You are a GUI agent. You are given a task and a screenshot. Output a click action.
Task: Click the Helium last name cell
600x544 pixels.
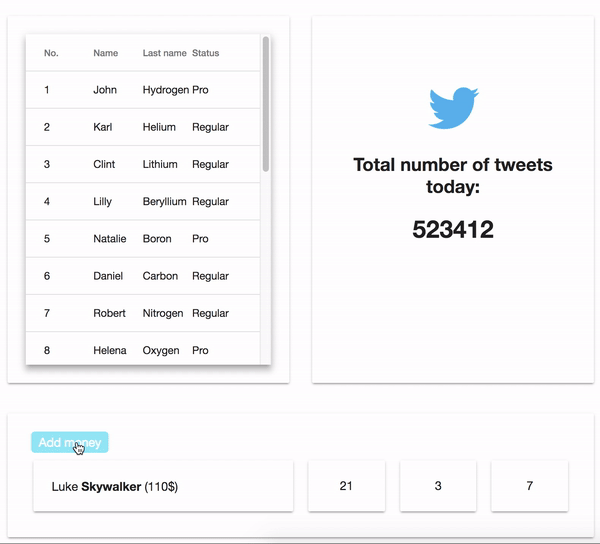click(159, 127)
